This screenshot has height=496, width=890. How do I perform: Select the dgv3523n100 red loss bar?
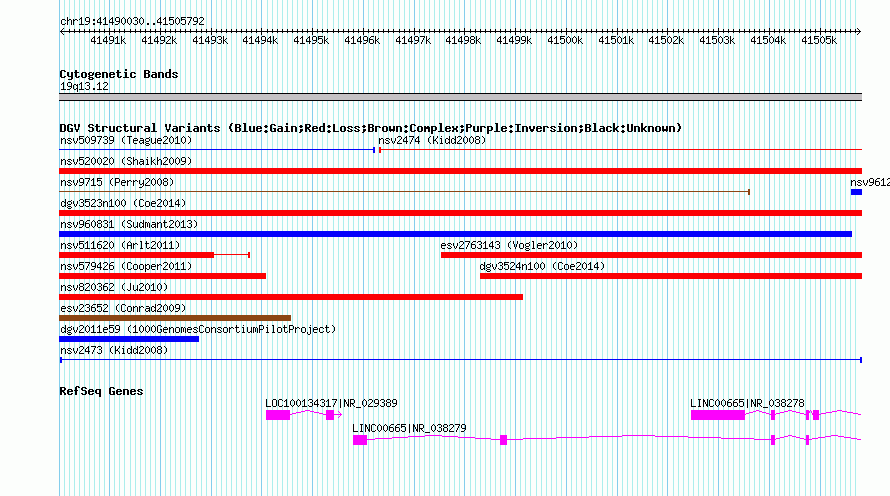[460, 213]
